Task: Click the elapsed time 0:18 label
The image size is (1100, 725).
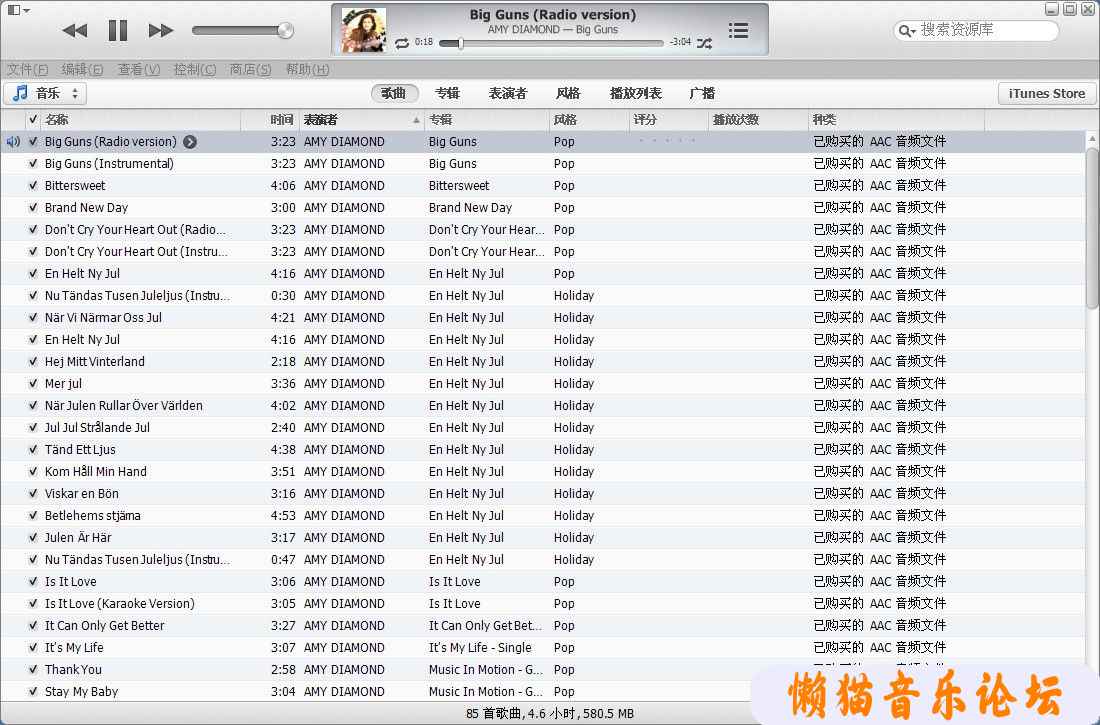Action: (424, 42)
